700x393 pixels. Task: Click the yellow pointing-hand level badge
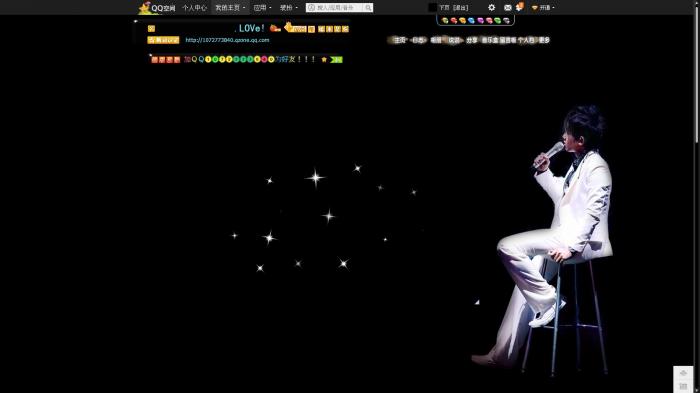[296, 28]
